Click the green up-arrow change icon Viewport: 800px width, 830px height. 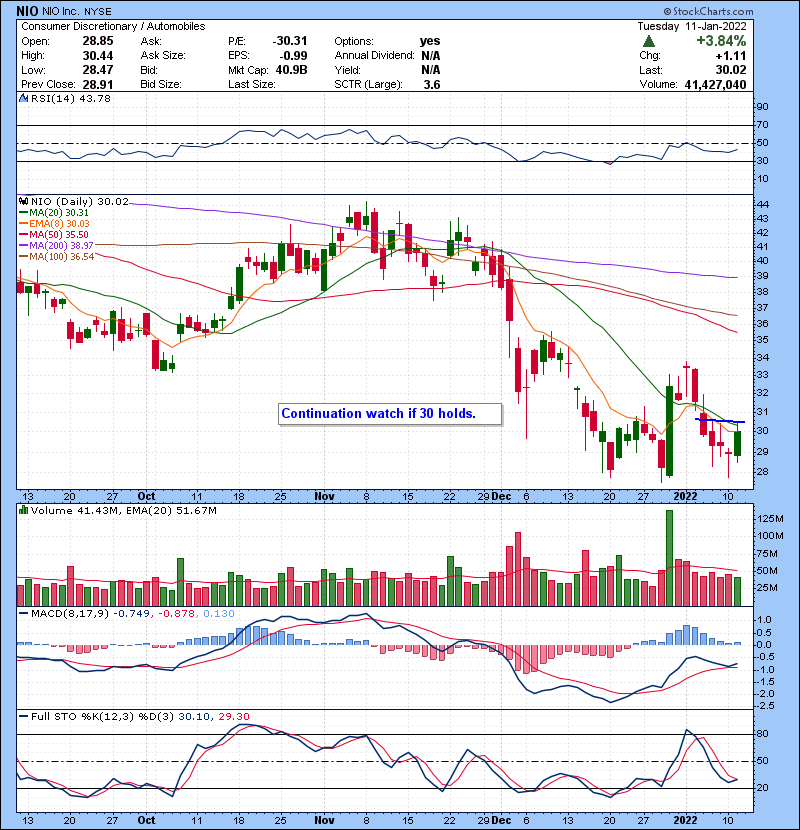pos(649,41)
